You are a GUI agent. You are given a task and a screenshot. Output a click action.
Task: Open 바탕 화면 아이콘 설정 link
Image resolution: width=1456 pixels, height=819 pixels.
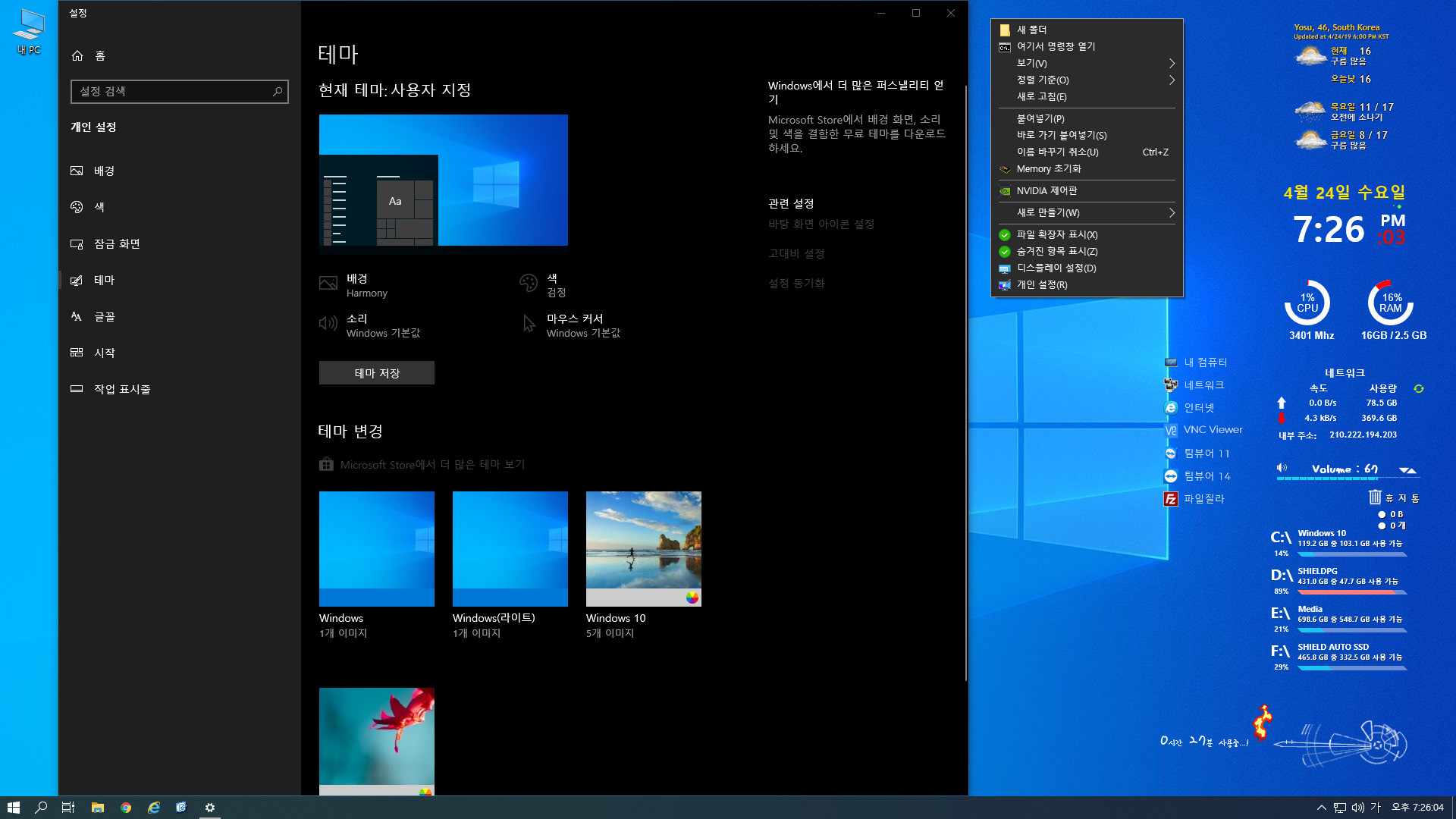click(821, 224)
